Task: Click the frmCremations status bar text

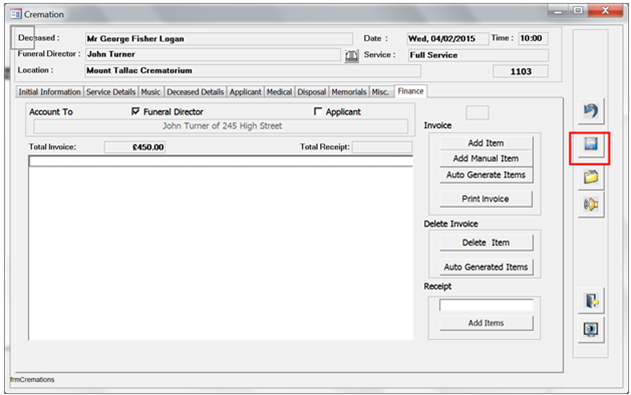Action: point(32,379)
